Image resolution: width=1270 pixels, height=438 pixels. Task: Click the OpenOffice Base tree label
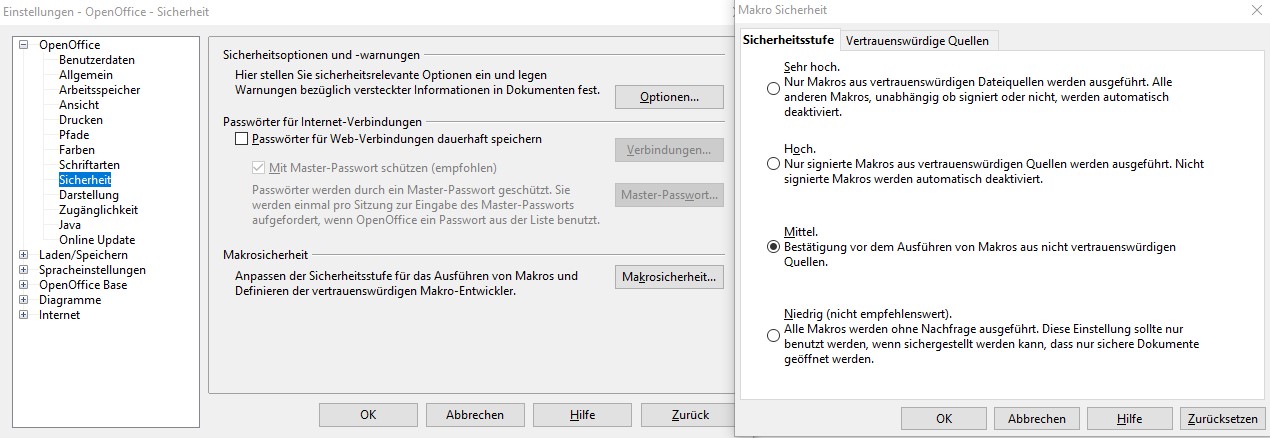pos(83,285)
